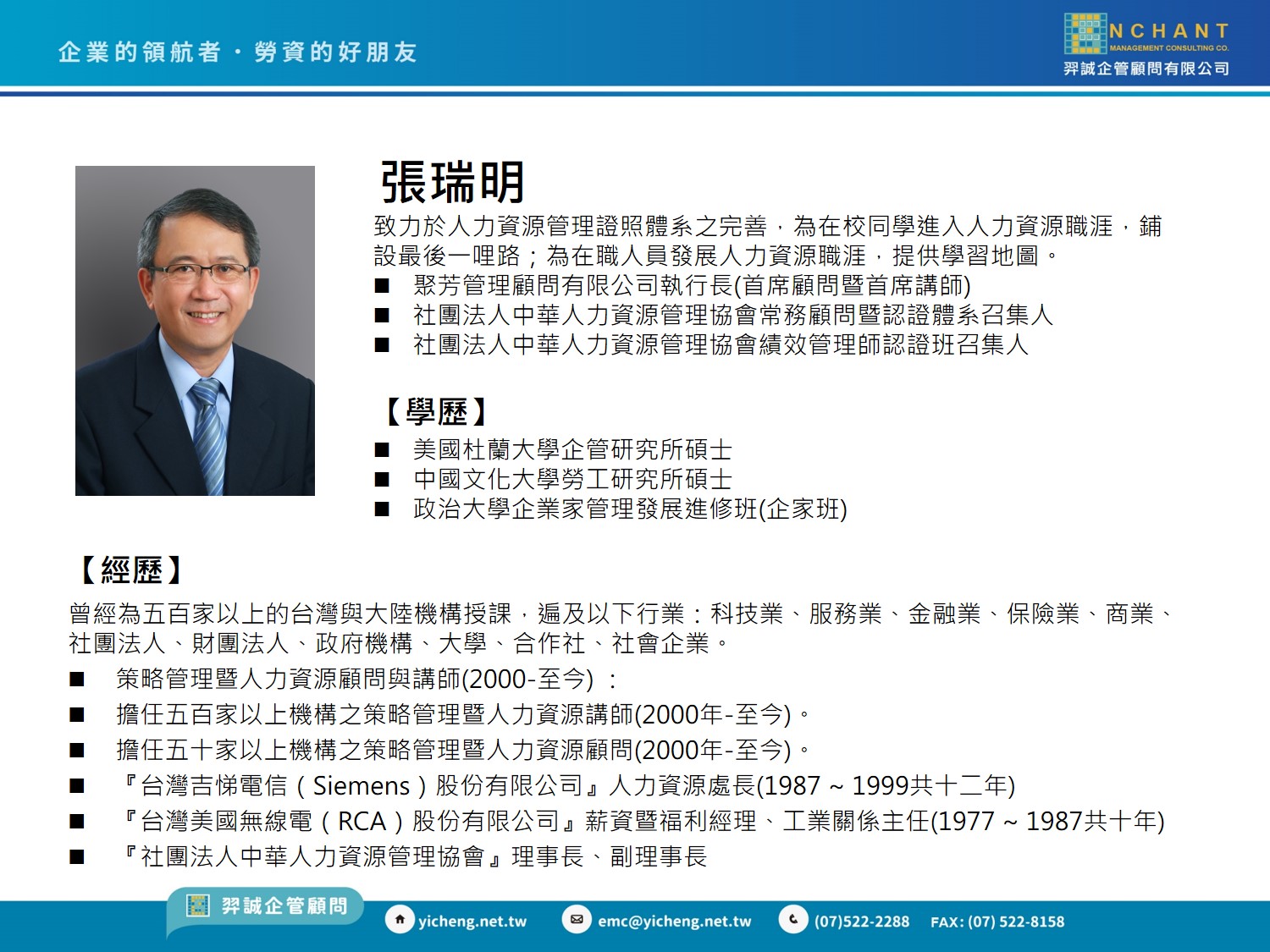Click the 【學歷】 section heading
The height and width of the screenshot is (952, 1270).
[436, 412]
